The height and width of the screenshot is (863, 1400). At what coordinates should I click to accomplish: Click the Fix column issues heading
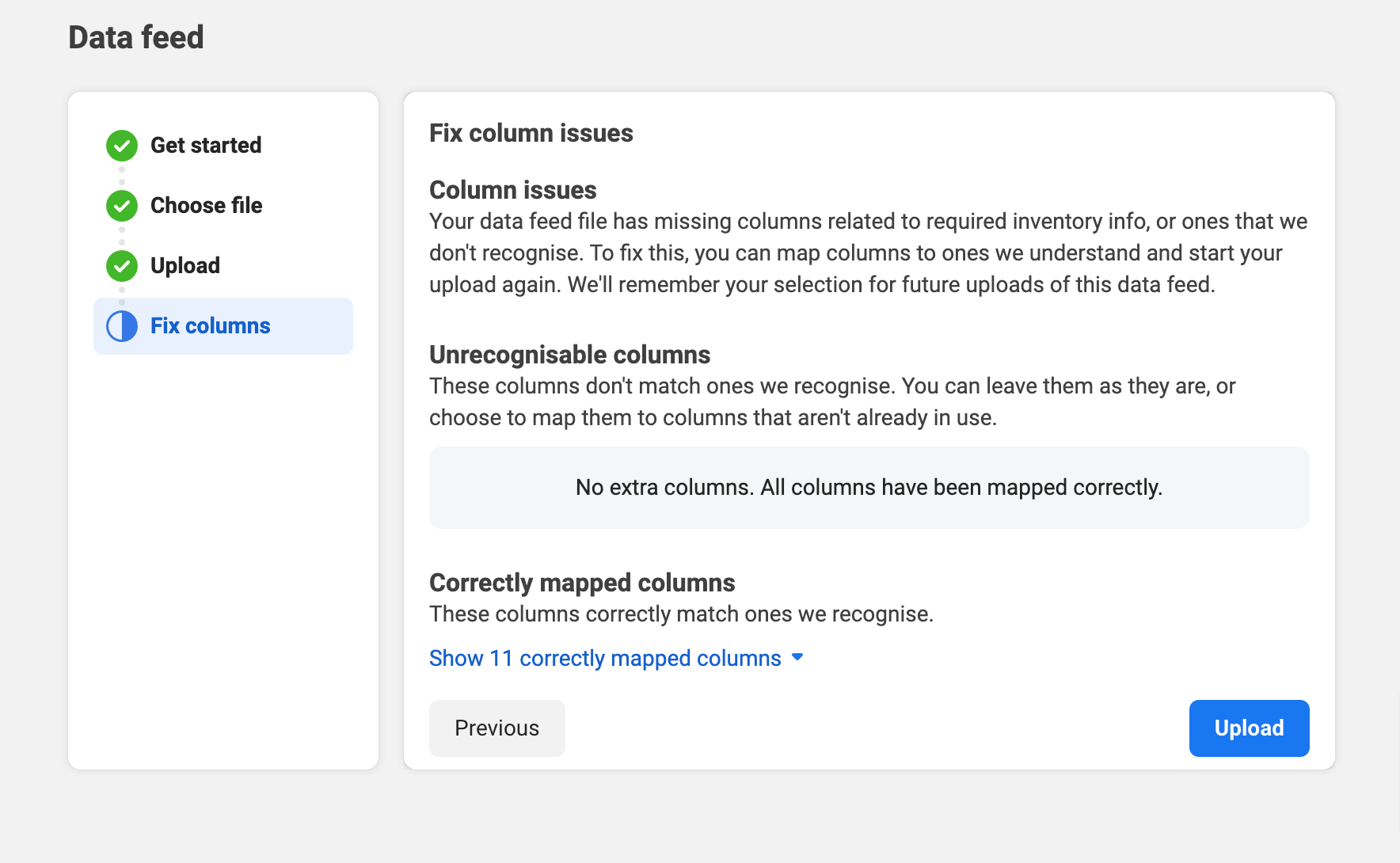(531, 133)
